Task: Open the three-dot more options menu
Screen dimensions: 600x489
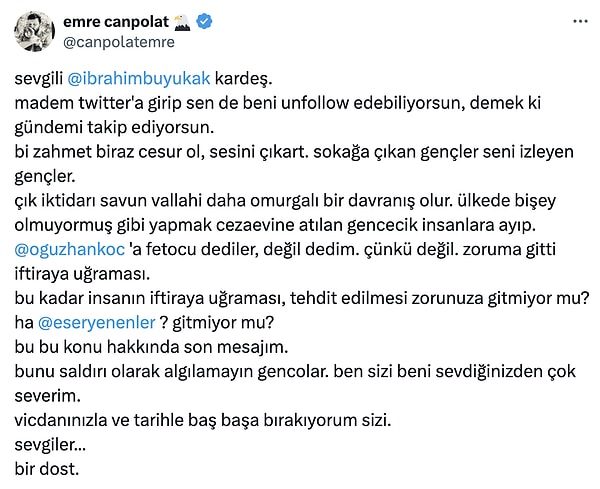Action: 580,22
